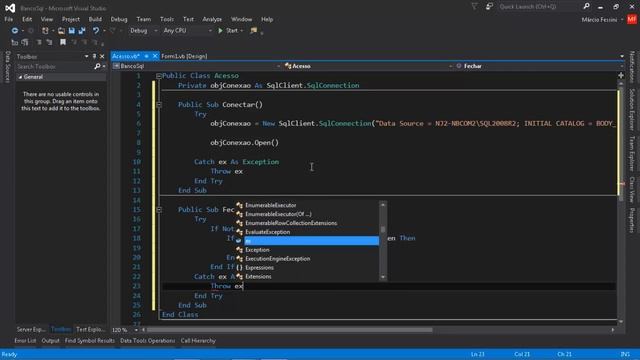Click the editor horizontal scrollbar thumb
The image size is (640, 360).
coord(289,330)
